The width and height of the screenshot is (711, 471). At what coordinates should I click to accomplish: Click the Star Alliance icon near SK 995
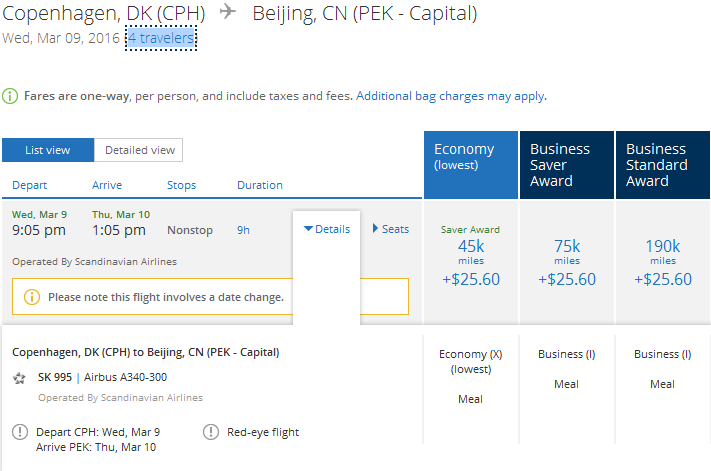[20, 378]
